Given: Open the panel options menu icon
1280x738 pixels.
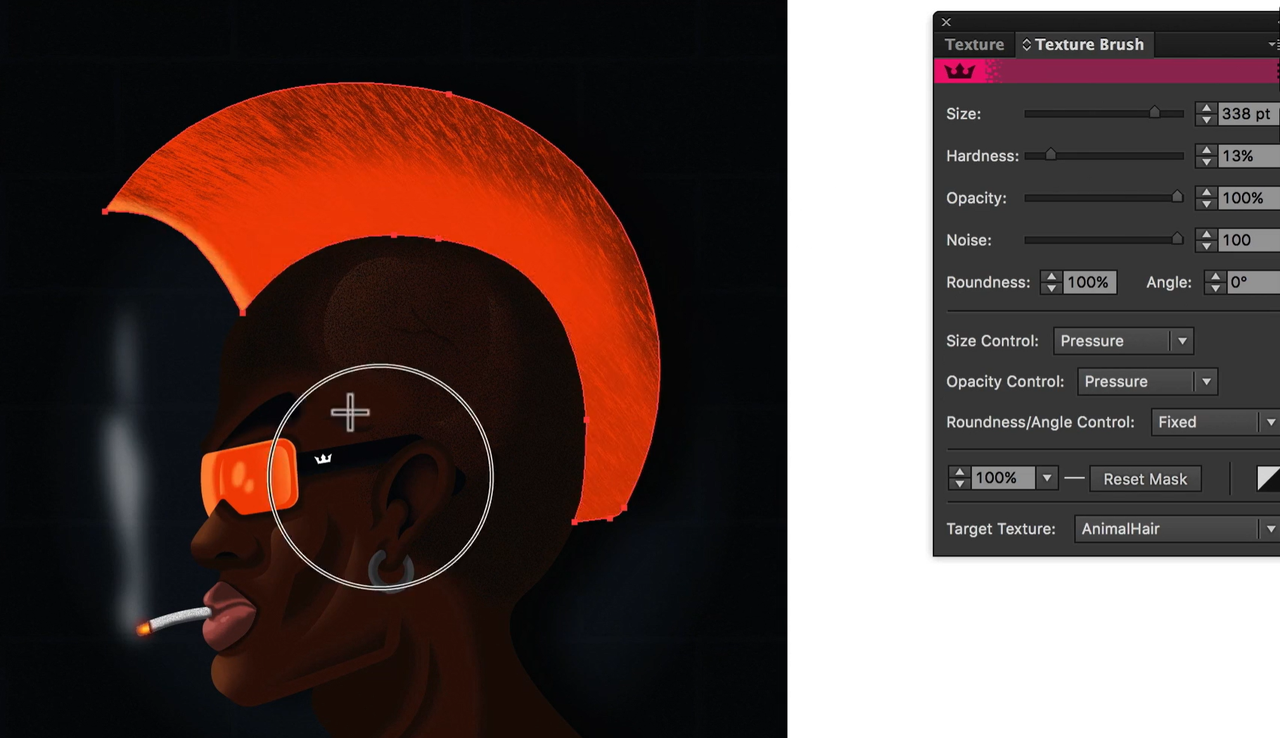Looking at the screenshot, I should tap(1272, 44).
